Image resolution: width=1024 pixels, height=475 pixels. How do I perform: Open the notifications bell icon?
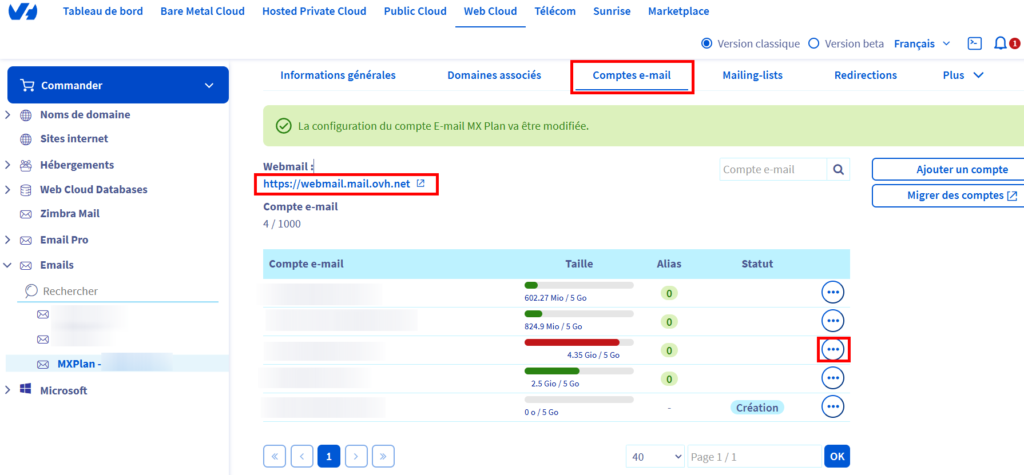point(1000,44)
